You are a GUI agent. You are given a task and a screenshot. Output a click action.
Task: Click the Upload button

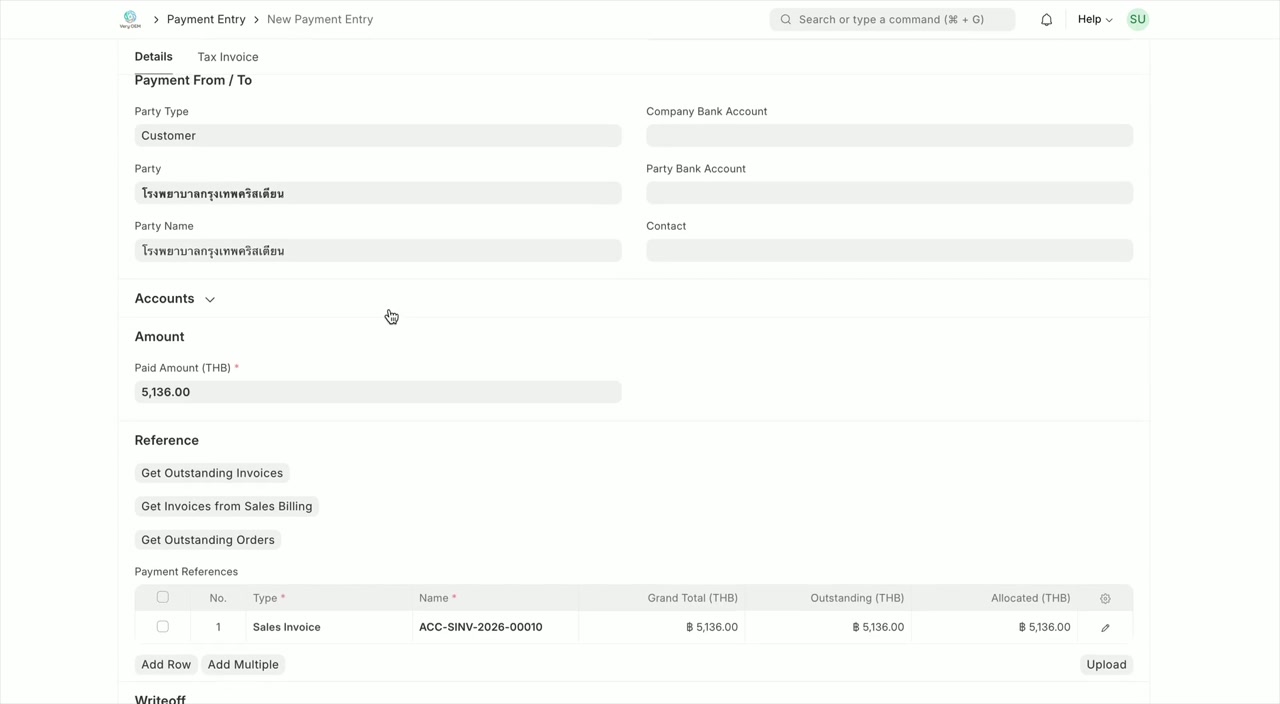1106,664
